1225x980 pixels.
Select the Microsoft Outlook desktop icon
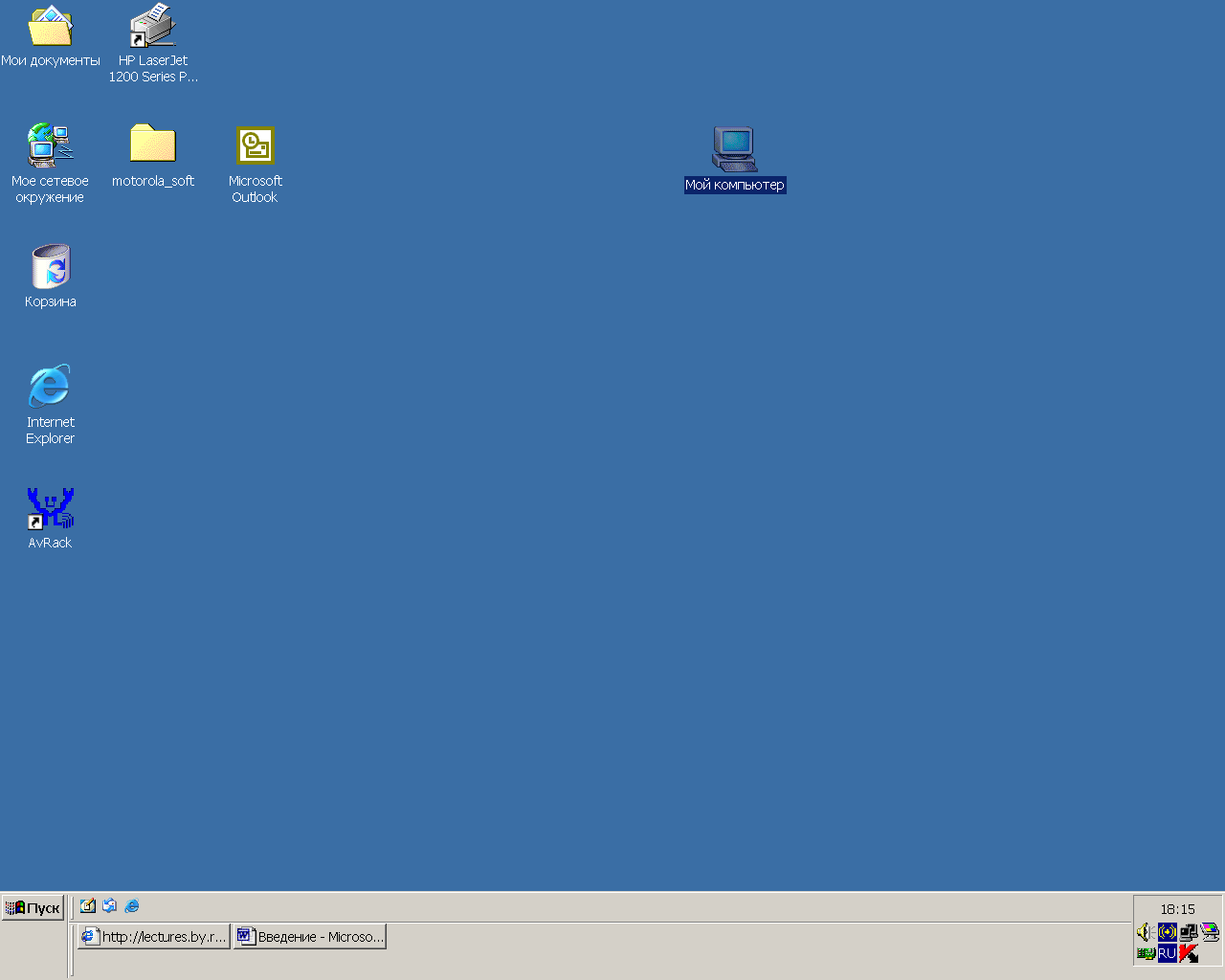point(256,145)
